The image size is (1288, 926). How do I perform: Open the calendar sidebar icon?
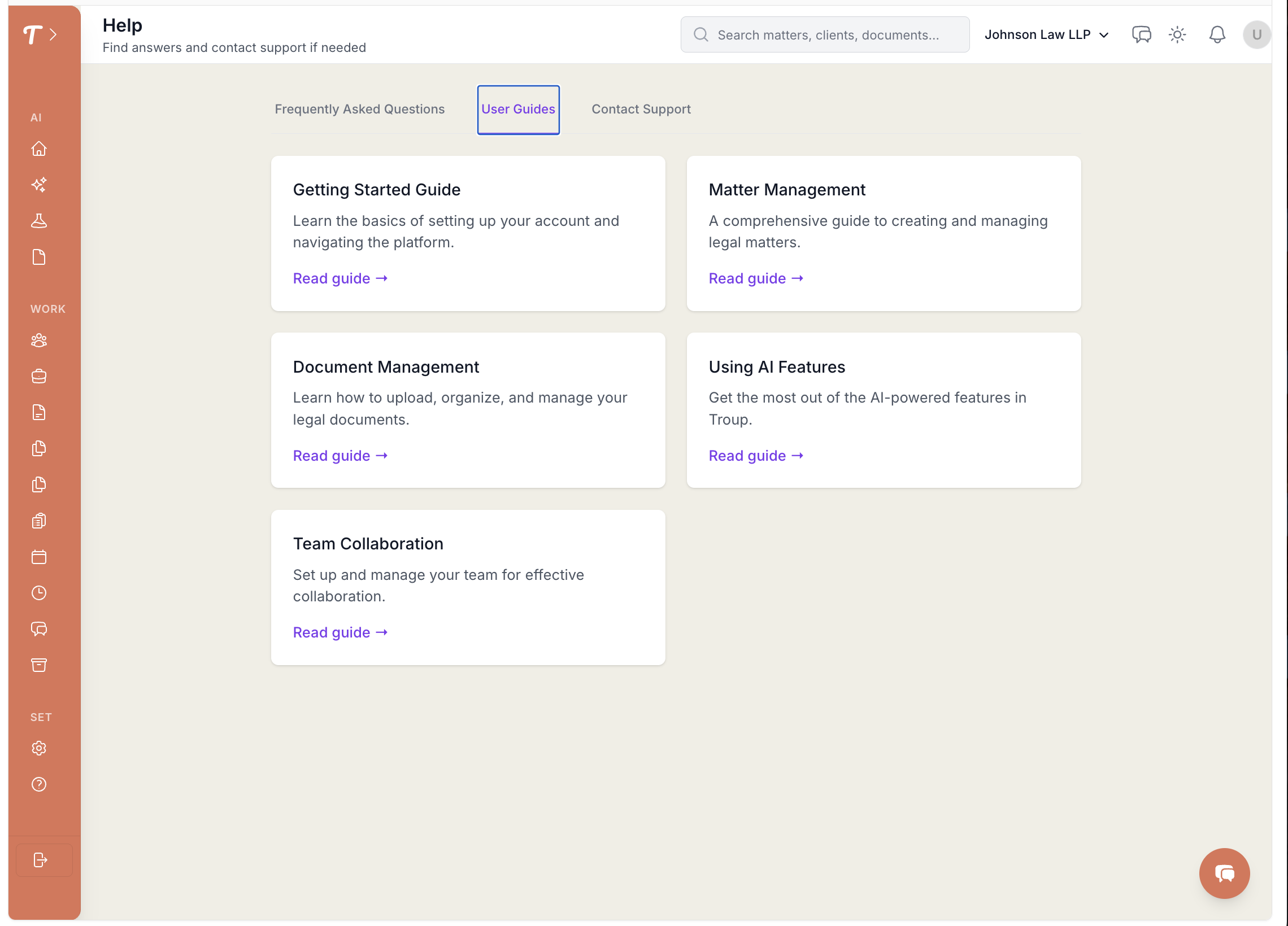click(x=38, y=557)
